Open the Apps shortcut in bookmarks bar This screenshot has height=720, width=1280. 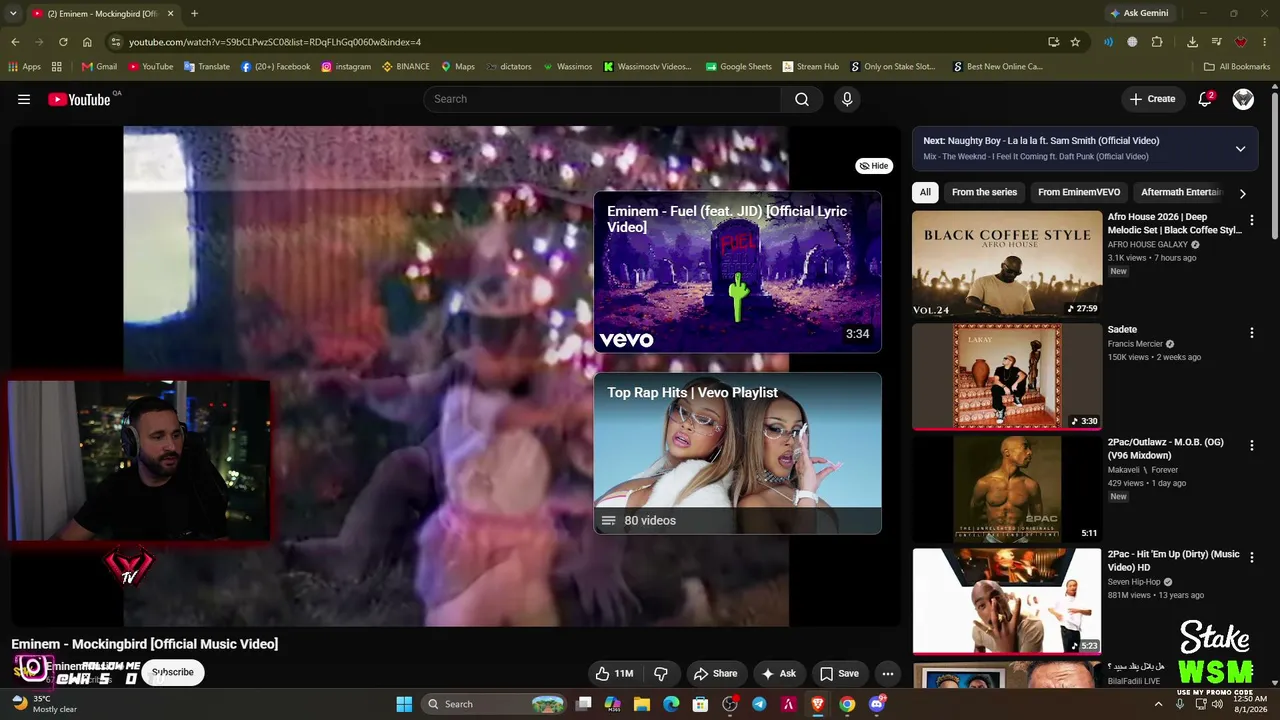point(24,67)
